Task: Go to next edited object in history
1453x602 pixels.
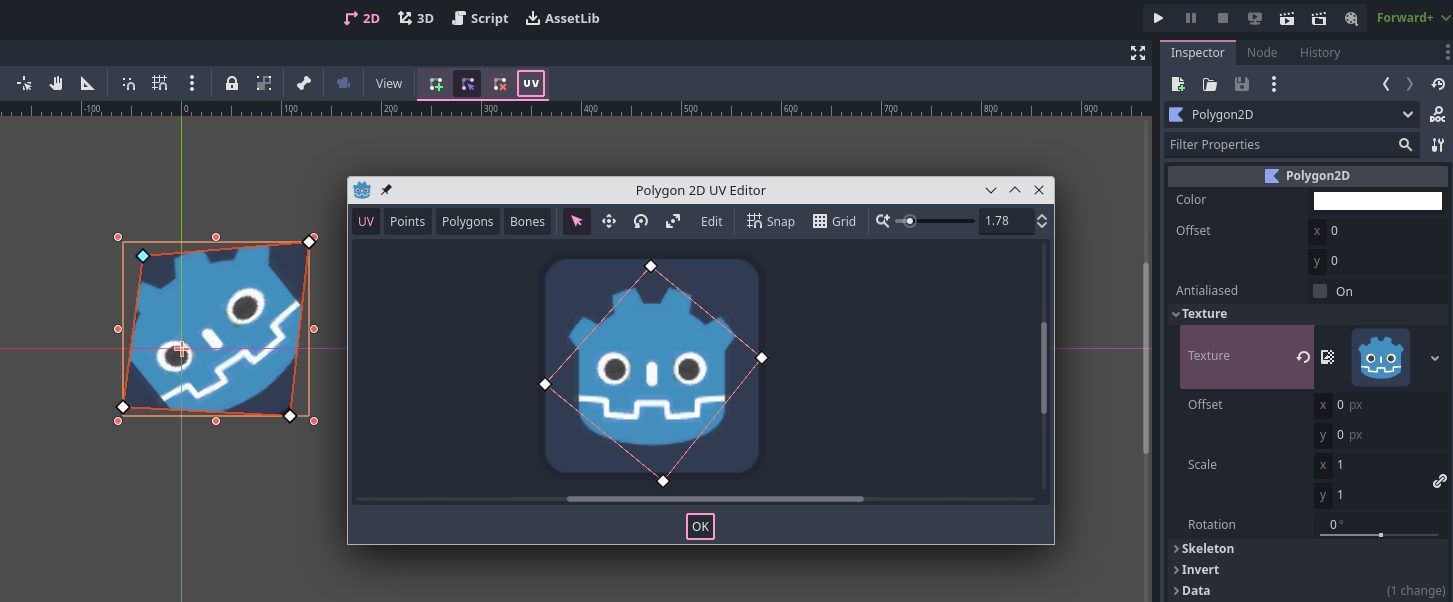Action: [1410, 84]
